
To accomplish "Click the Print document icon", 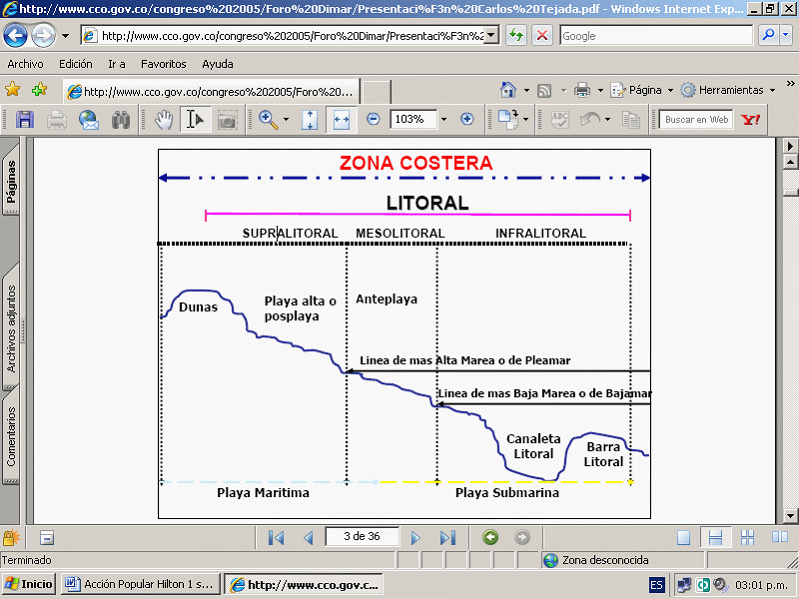I will pyautogui.click(x=57, y=119).
